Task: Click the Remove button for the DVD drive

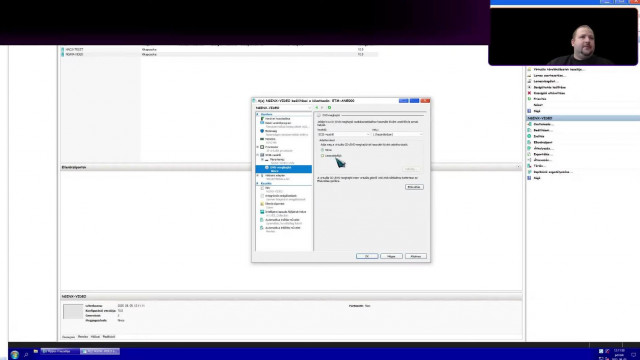Action: click(414, 187)
